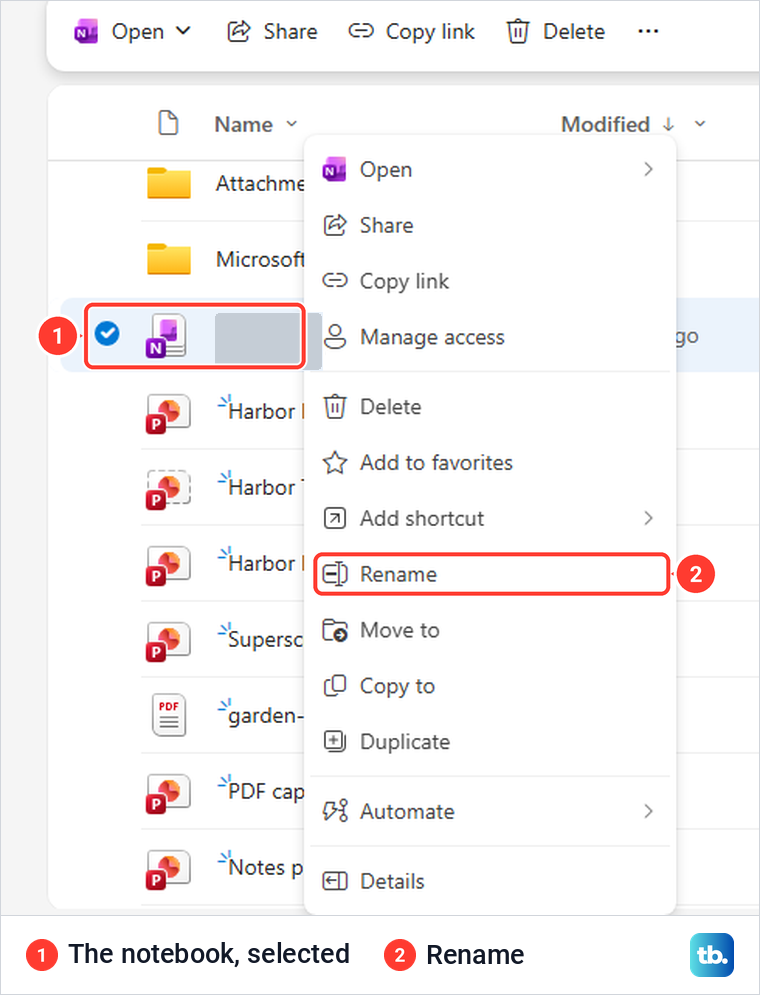The image size is (760, 995).
Task: Choose Delete in the context menu
Action: point(489,407)
